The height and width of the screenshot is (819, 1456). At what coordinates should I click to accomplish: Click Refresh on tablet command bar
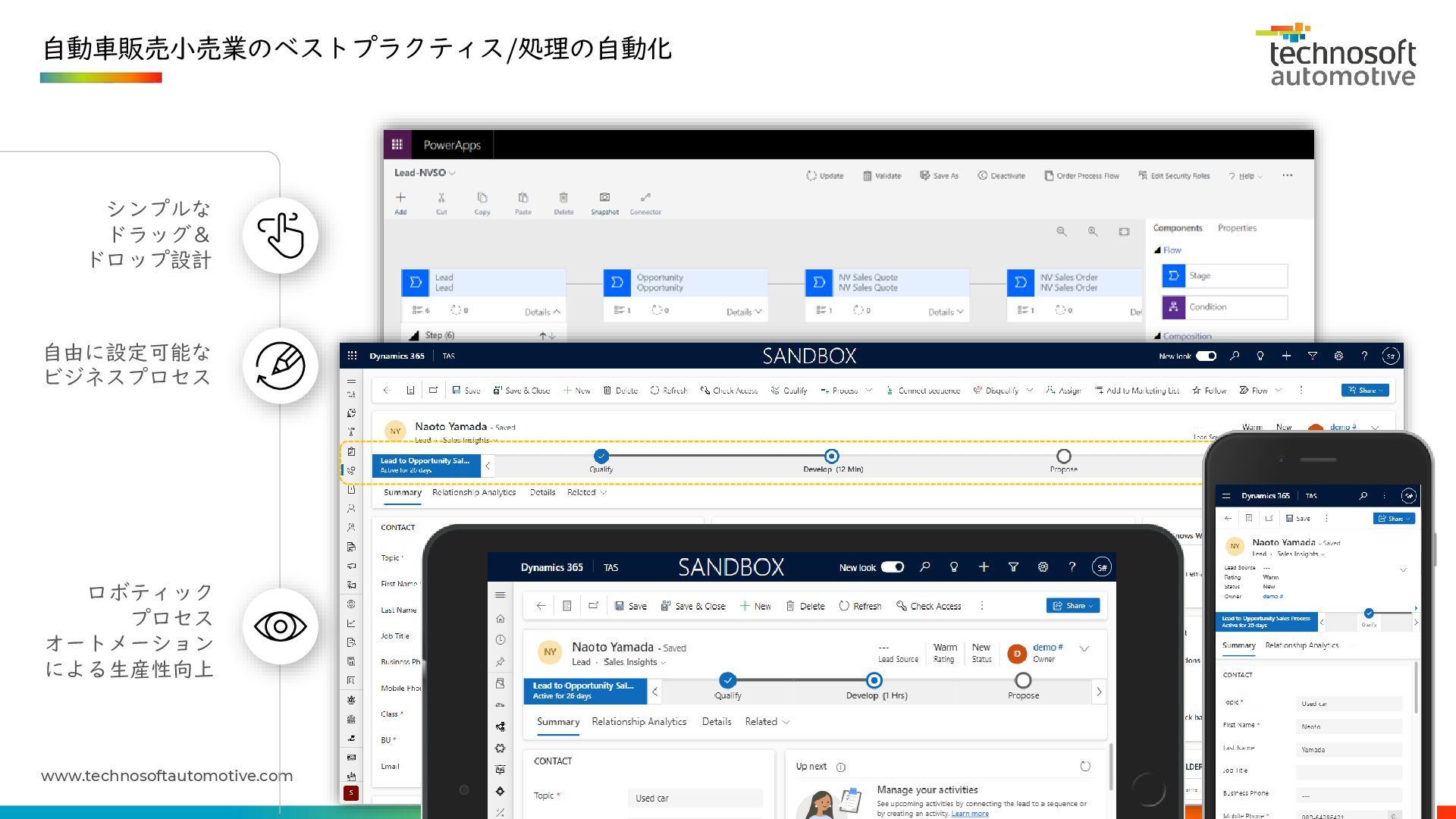[861, 607]
